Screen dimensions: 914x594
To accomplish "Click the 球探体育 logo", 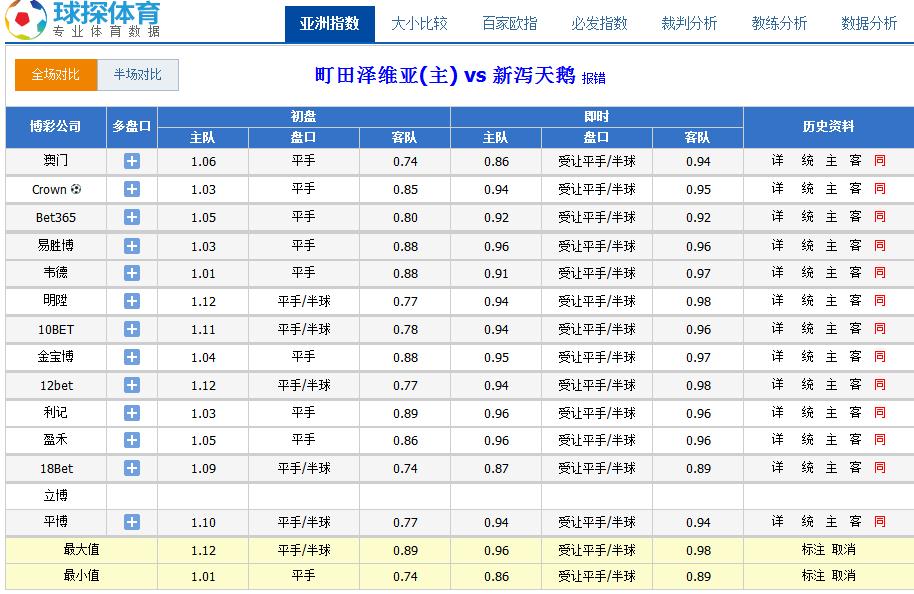I will [x=83, y=20].
